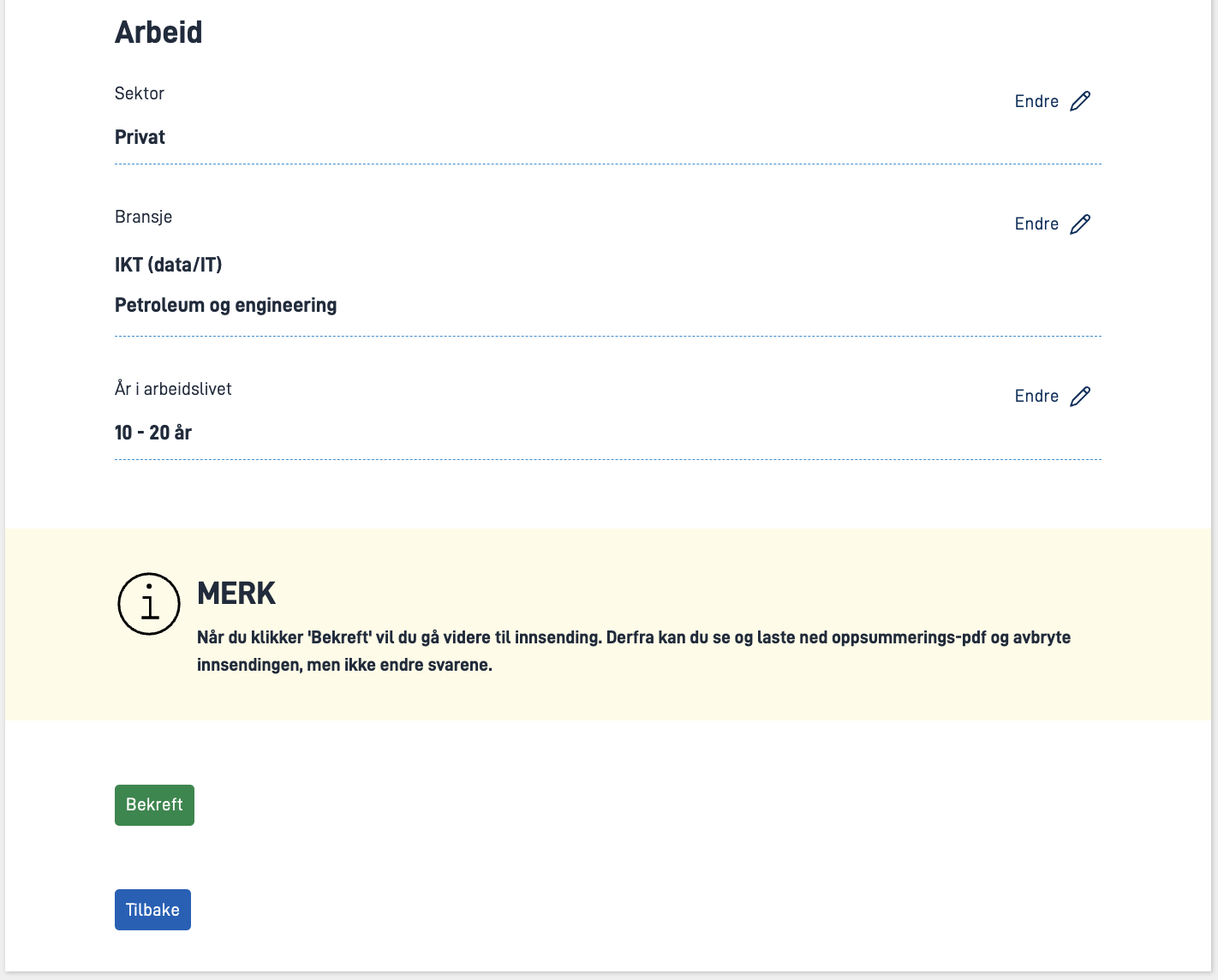The width and height of the screenshot is (1218, 980).
Task: Confirm with the green Bekreft button
Action: pyautogui.click(x=154, y=805)
